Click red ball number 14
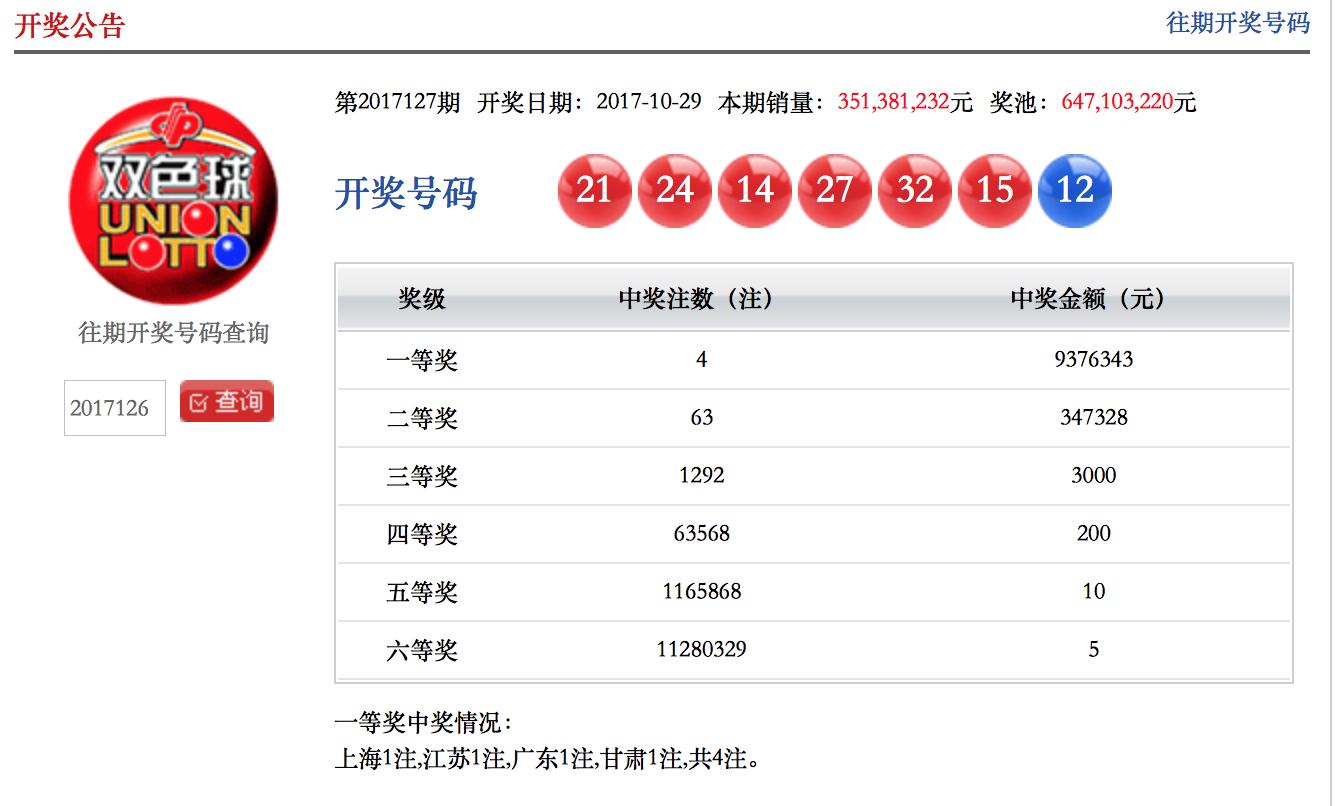1340x806 pixels. pyautogui.click(x=755, y=190)
